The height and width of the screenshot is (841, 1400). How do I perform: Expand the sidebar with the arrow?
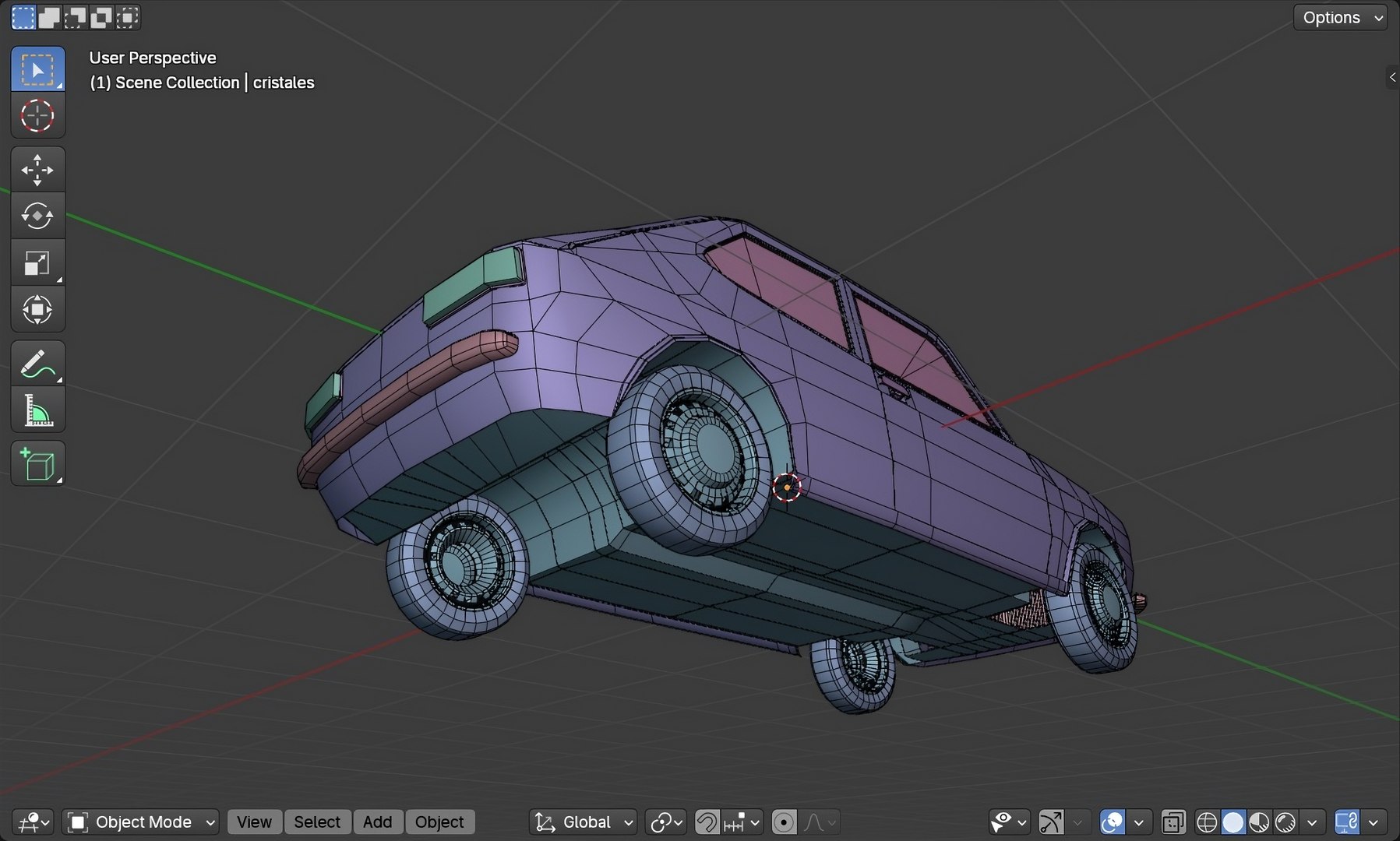(x=1392, y=77)
